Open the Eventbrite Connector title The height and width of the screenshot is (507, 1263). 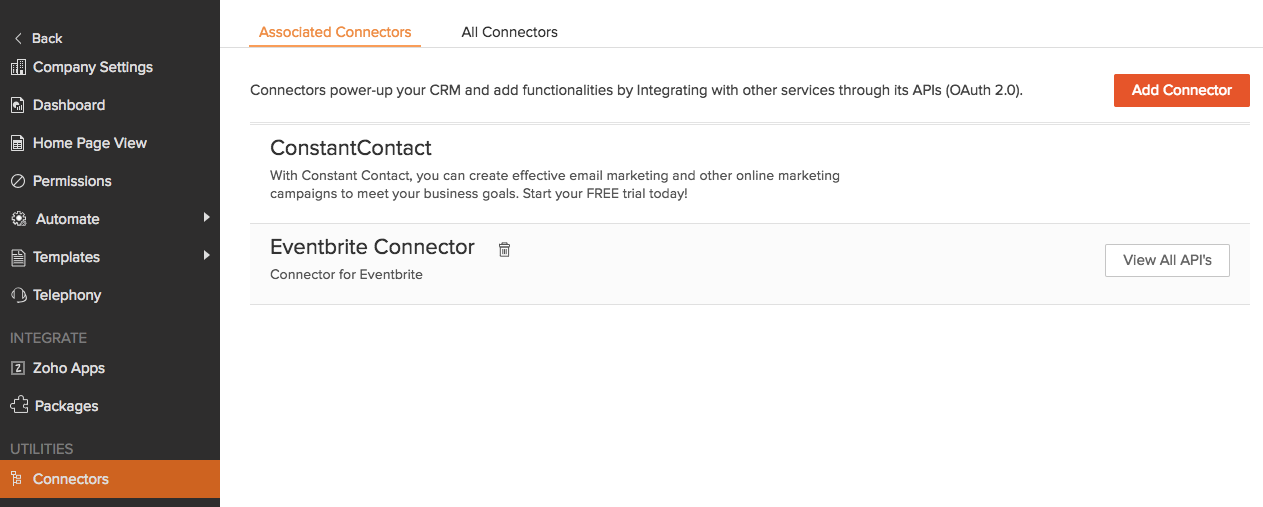(x=372, y=247)
